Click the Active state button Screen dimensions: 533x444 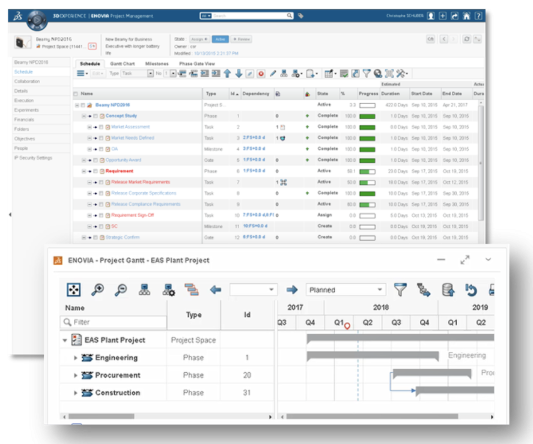pyautogui.click(x=220, y=39)
